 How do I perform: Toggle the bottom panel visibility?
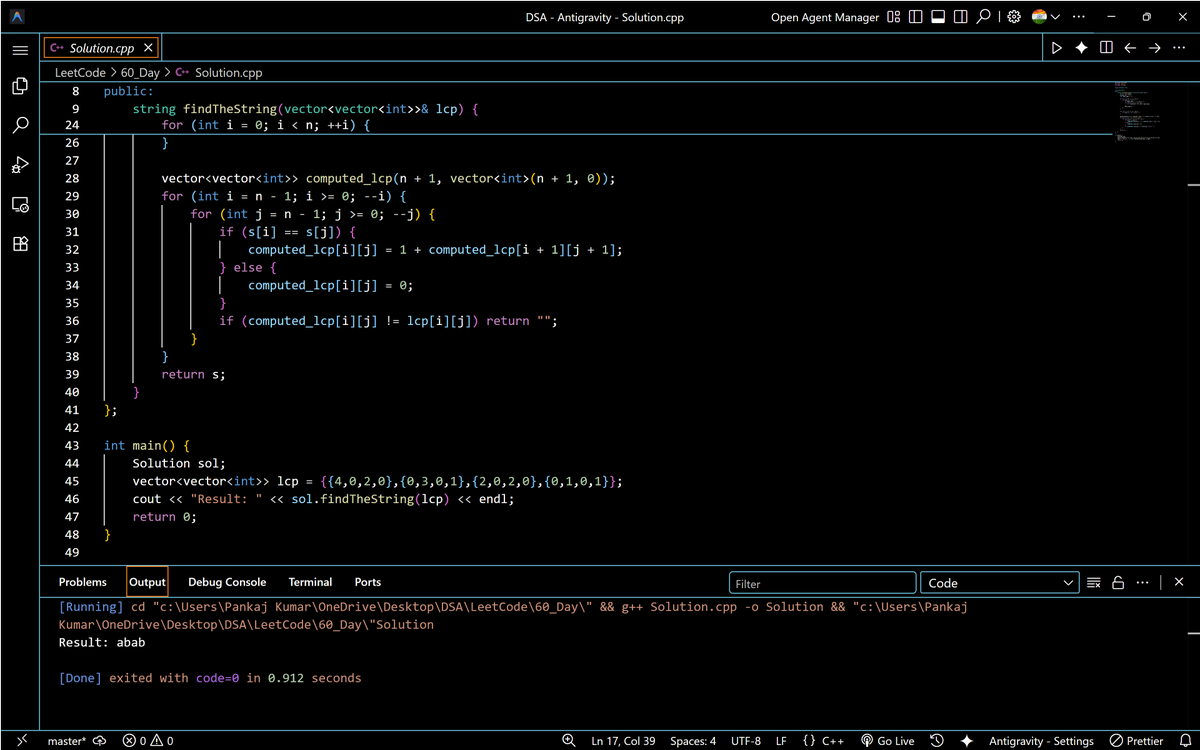point(938,17)
